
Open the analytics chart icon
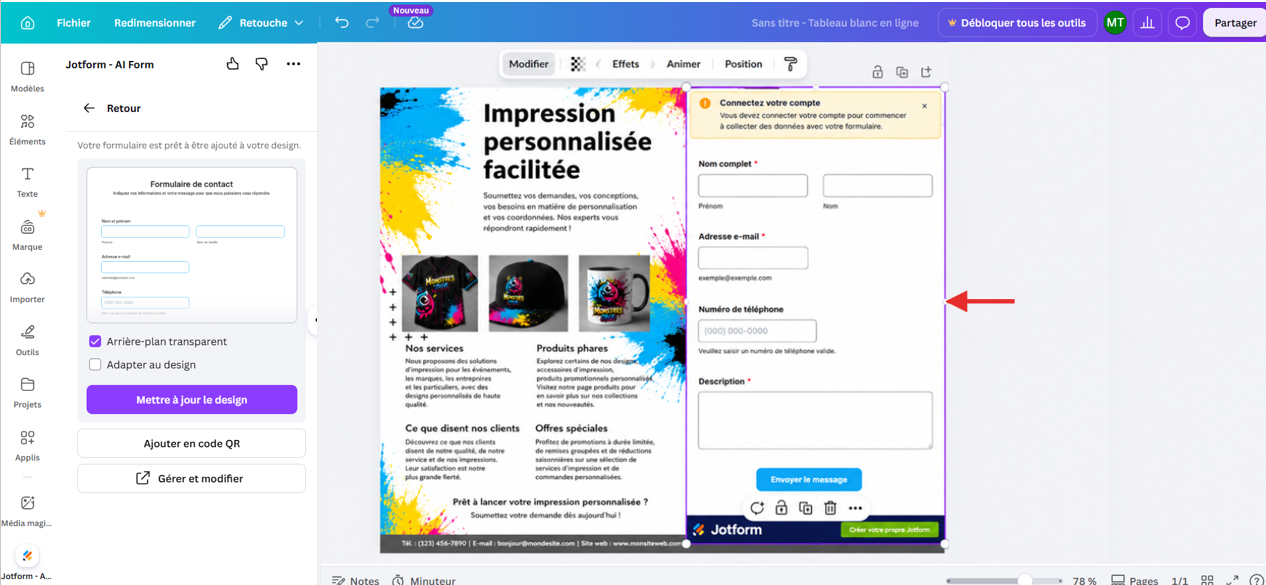pyautogui.click(x=1147, y=22)
